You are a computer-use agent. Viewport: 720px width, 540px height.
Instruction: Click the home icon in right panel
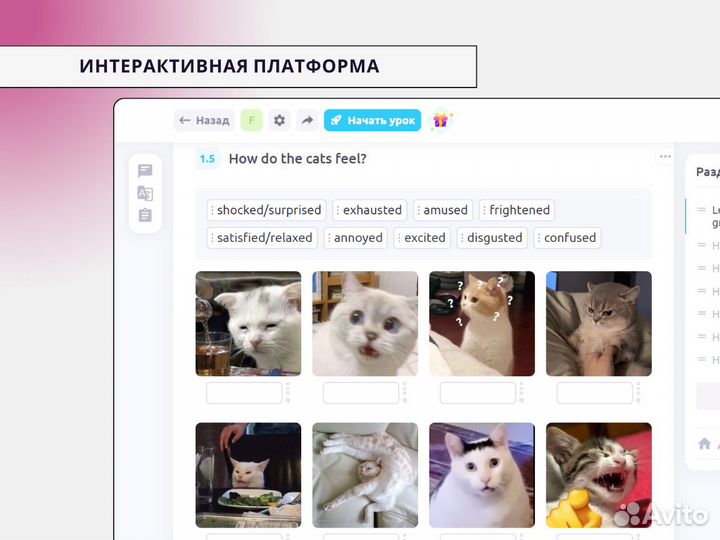[x=704, y=443]
